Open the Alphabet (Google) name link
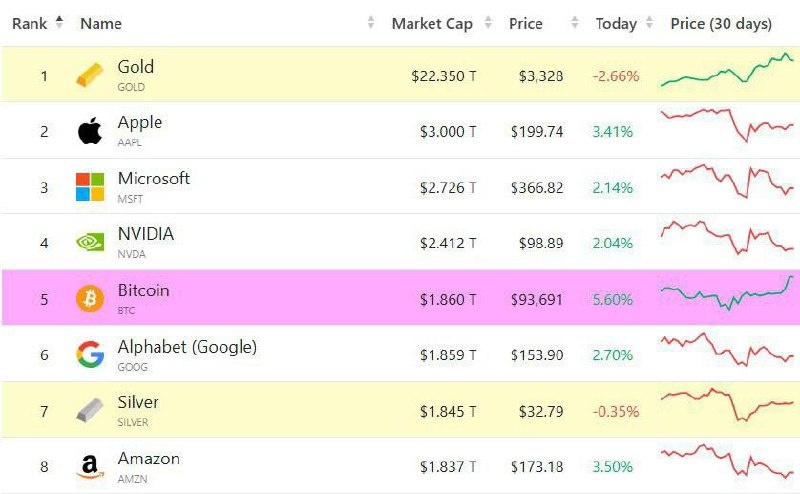This screenshot has height=494, width=800. (x=187, y=347)
